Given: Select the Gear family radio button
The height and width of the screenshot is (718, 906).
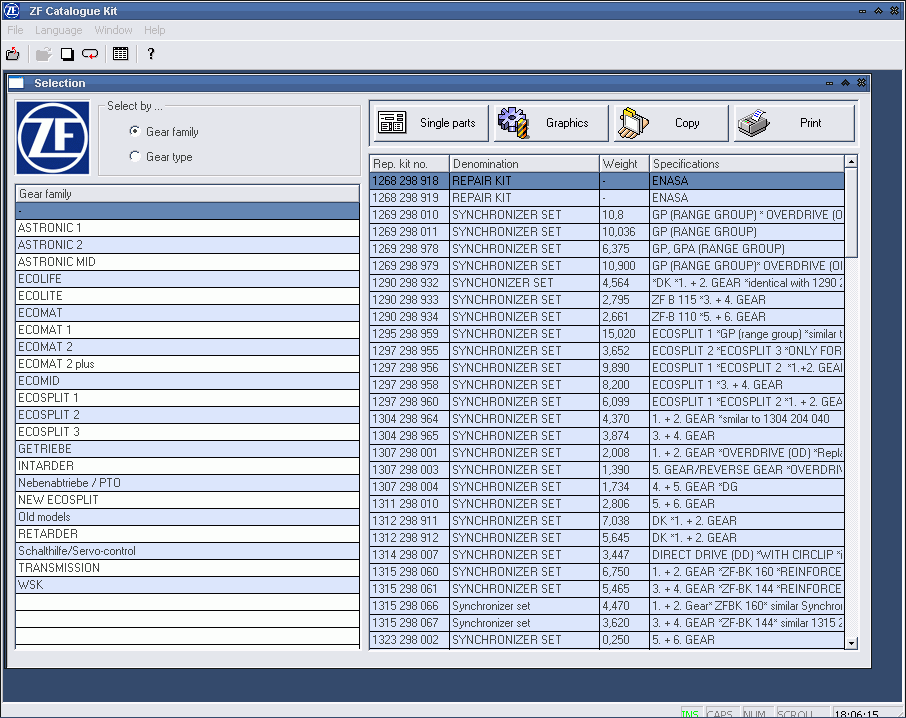Looking at the screenshot, I should tap(135, 132).
